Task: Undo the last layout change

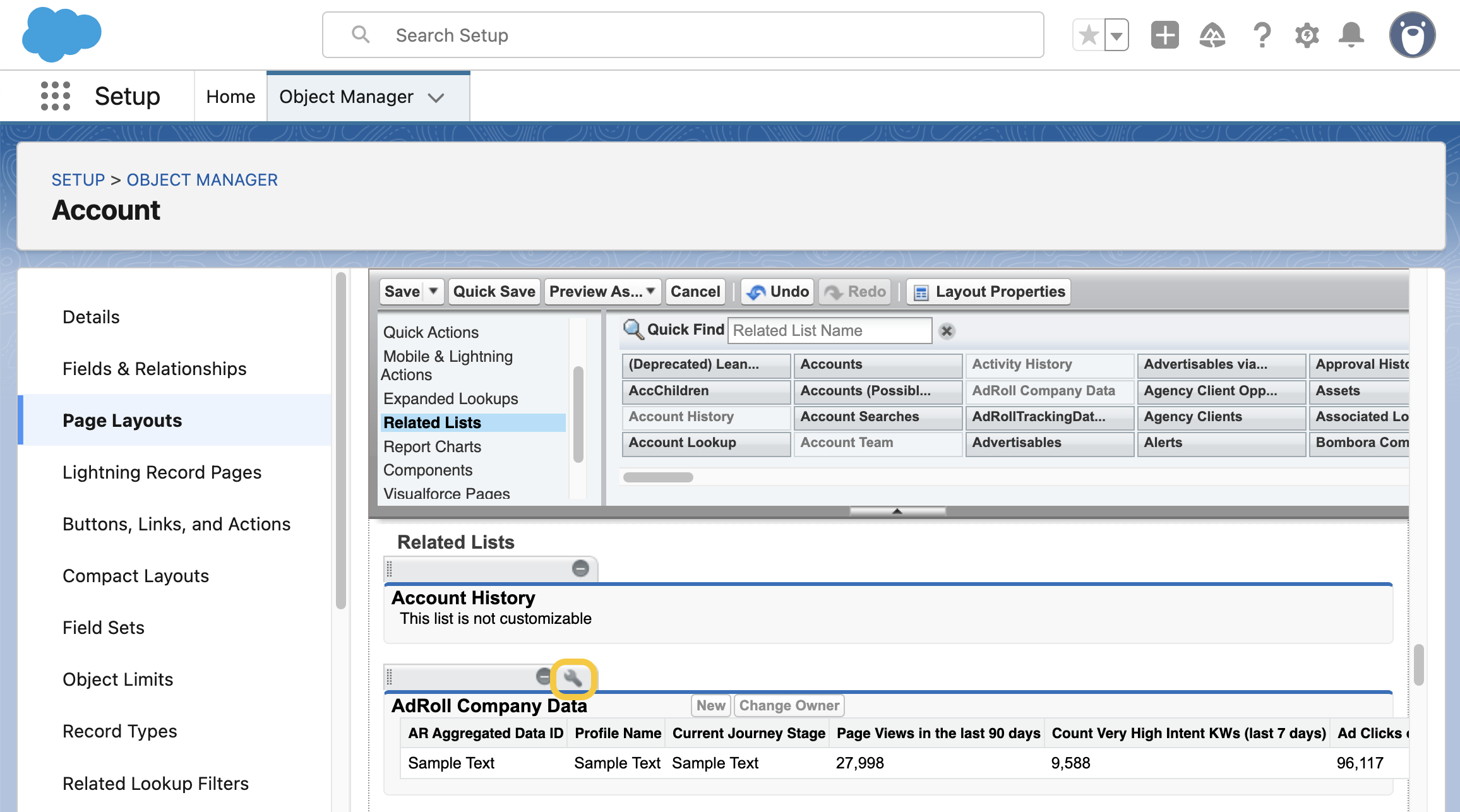Action: [x=778, y=292]
